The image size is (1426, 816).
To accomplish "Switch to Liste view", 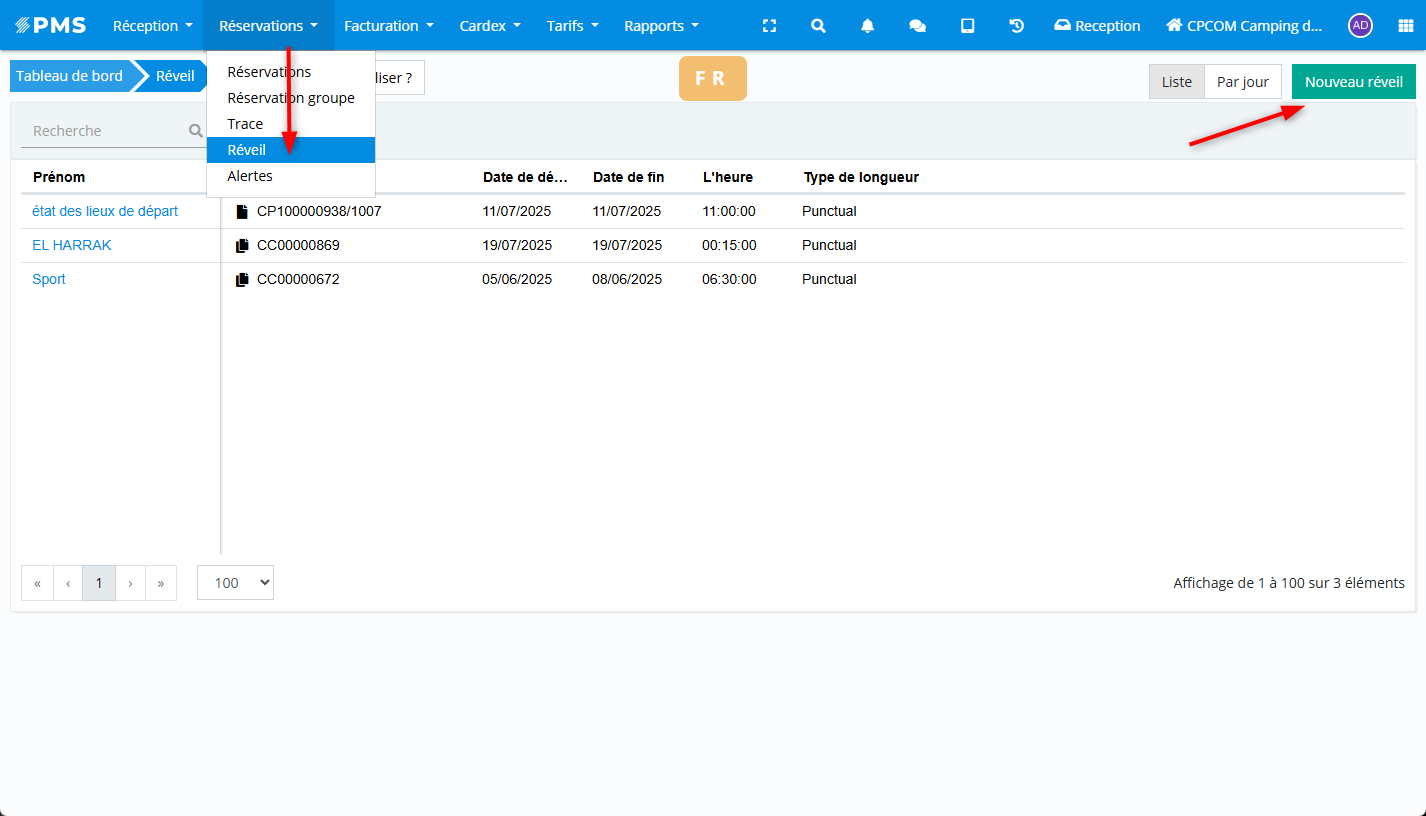I will coord(1176,82).
